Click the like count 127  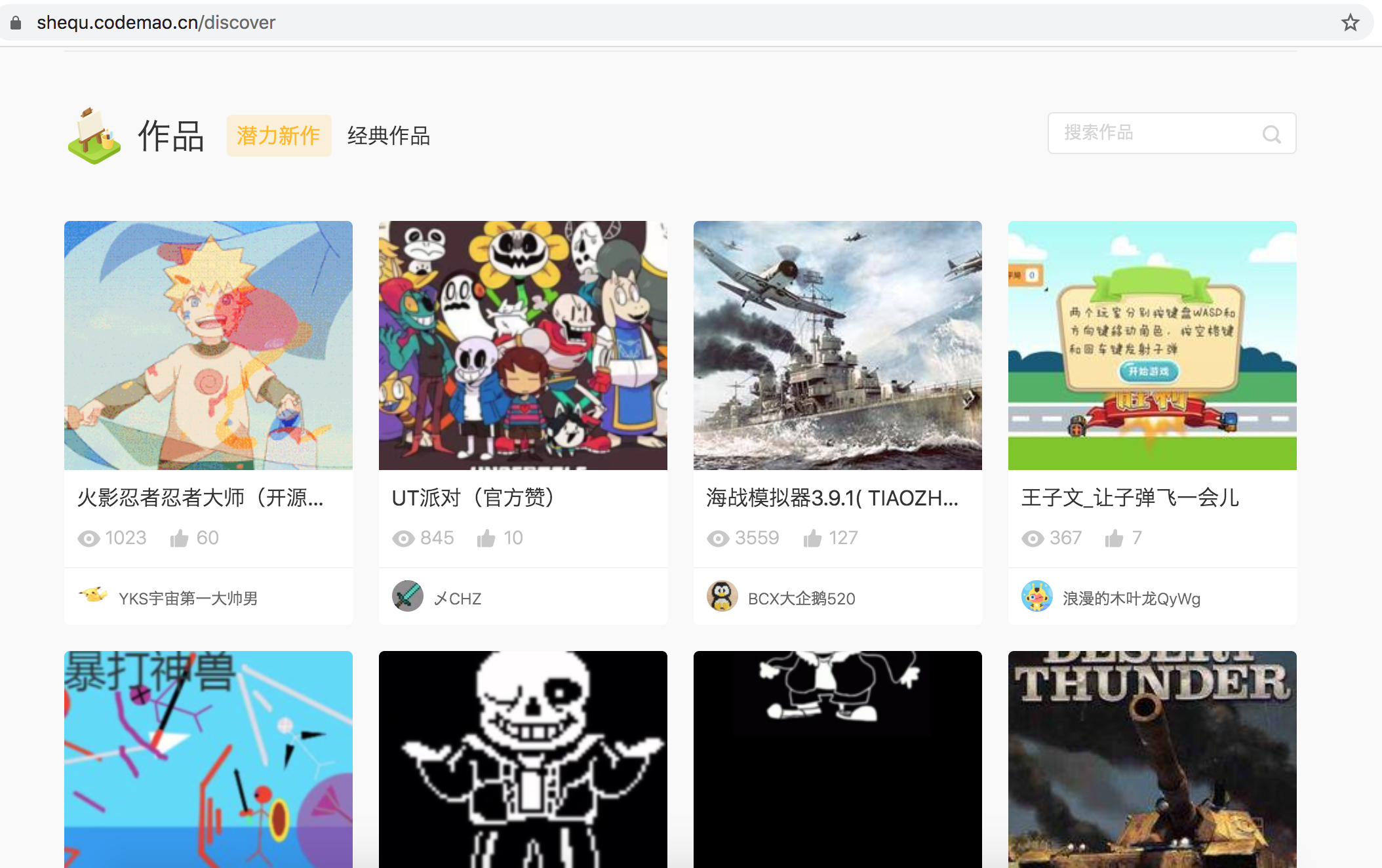(843, 538)
